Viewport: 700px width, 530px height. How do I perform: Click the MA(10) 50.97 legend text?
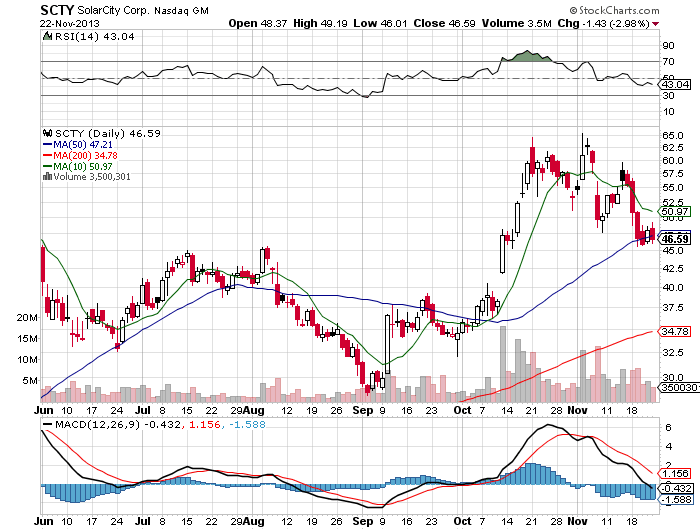tap(83, 167)
